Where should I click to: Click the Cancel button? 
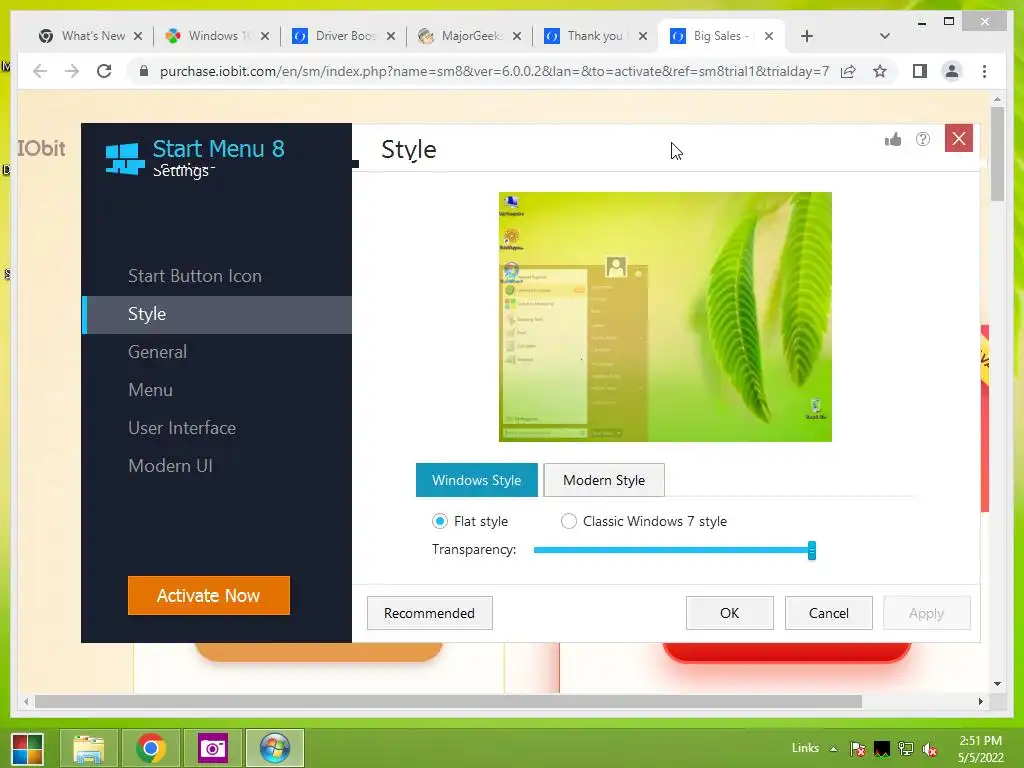[829, 613]
